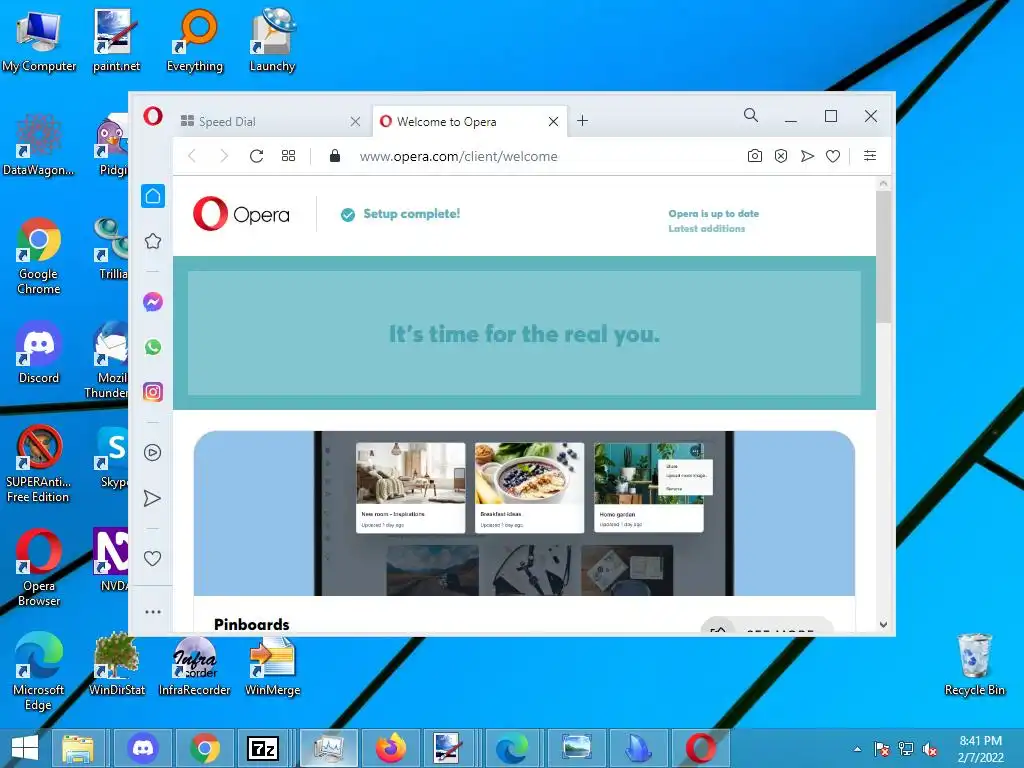Go forward with the forward arrow
1024x768 pixels.
pos(224,156)
